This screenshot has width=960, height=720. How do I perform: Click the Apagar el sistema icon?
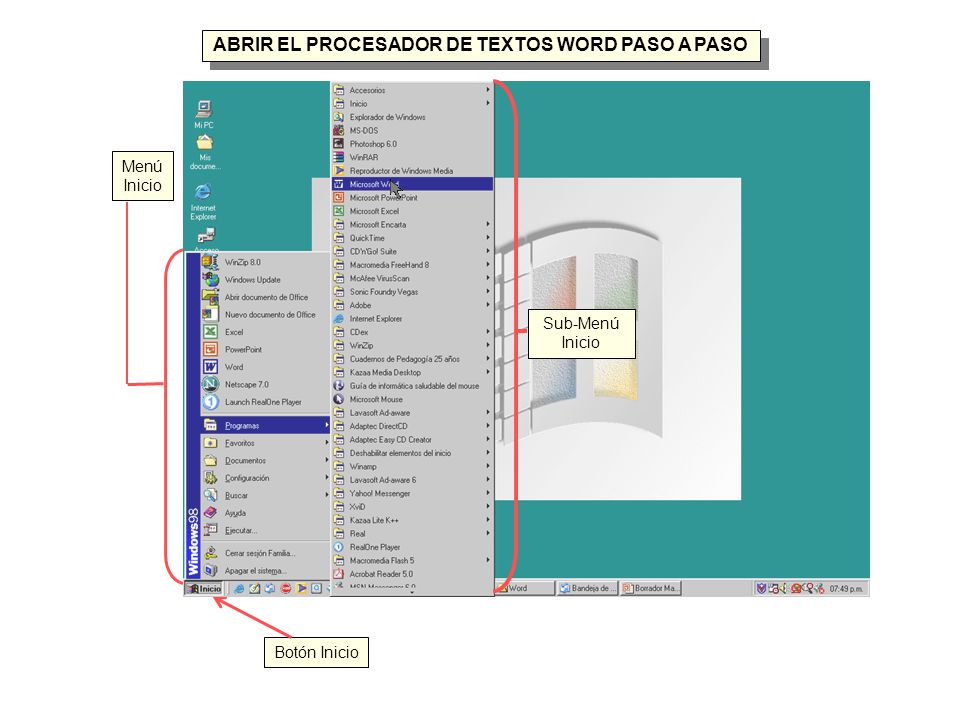[x=210, y=571]
